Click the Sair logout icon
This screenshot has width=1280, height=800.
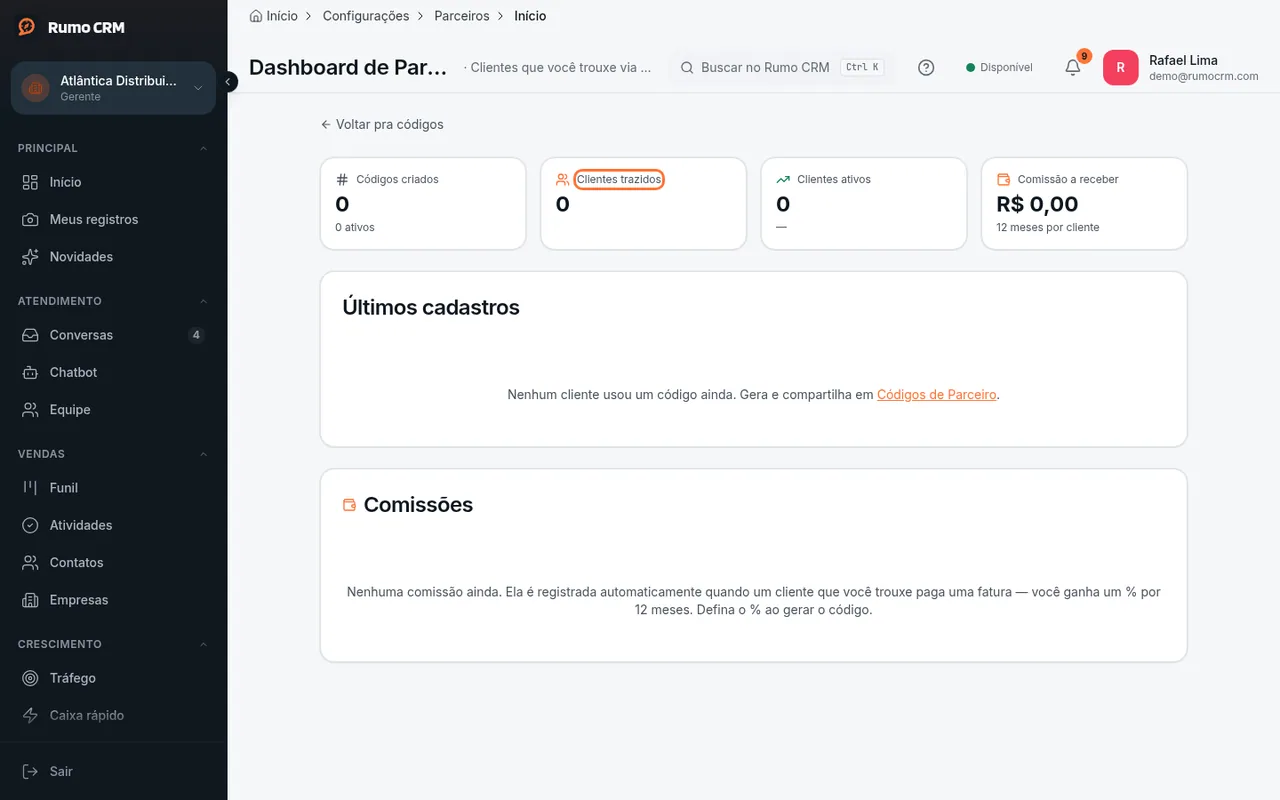(x=31, y=771)
